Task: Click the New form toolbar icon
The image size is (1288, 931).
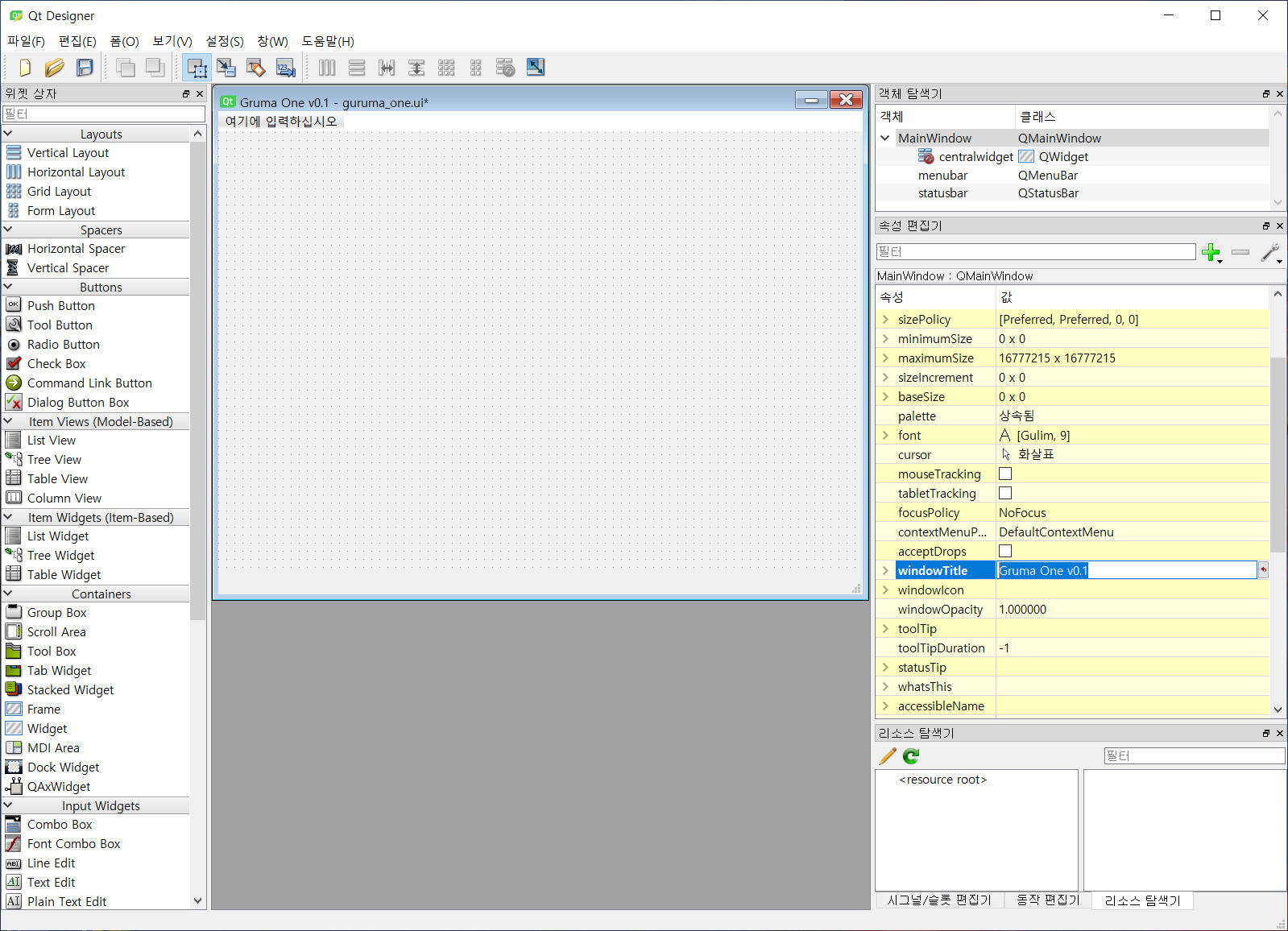Action: tap(25, 68)
